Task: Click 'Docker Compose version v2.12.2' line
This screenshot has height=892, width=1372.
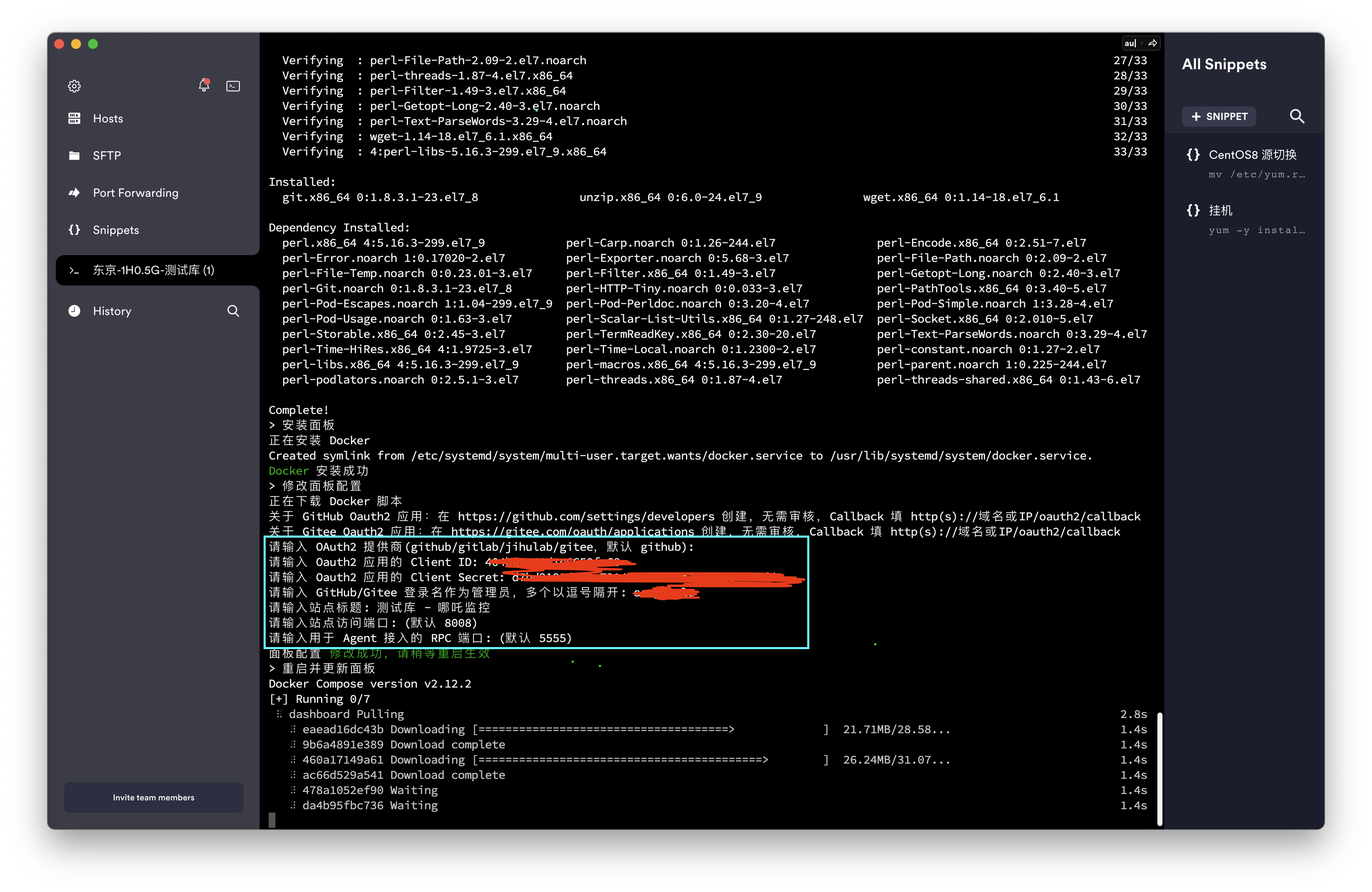Action: coord(370,684)
